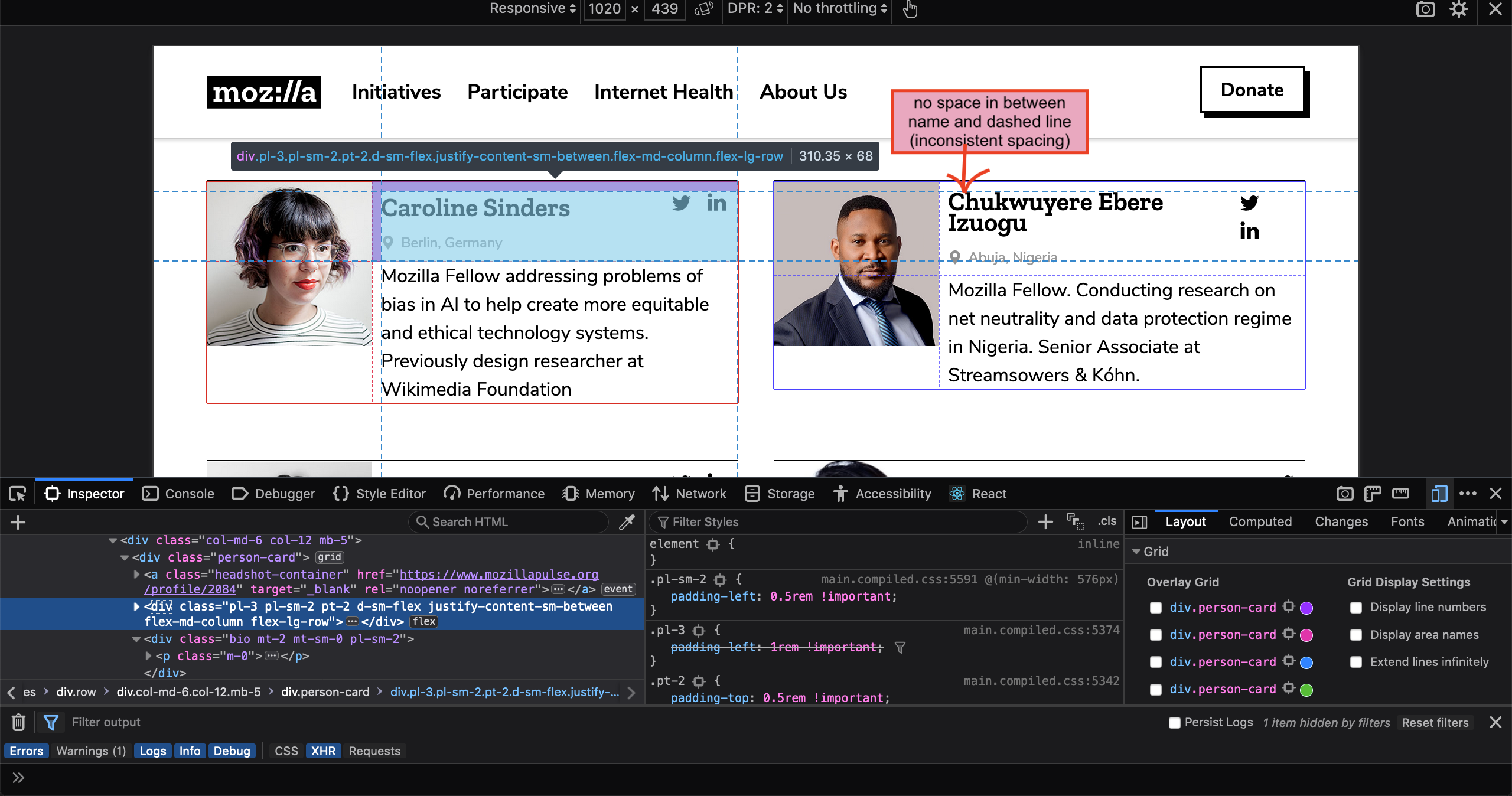This screenshot has width=1512, height=796.
Task: Open the devtools more options ellipsis
Action: (1468, 494)
